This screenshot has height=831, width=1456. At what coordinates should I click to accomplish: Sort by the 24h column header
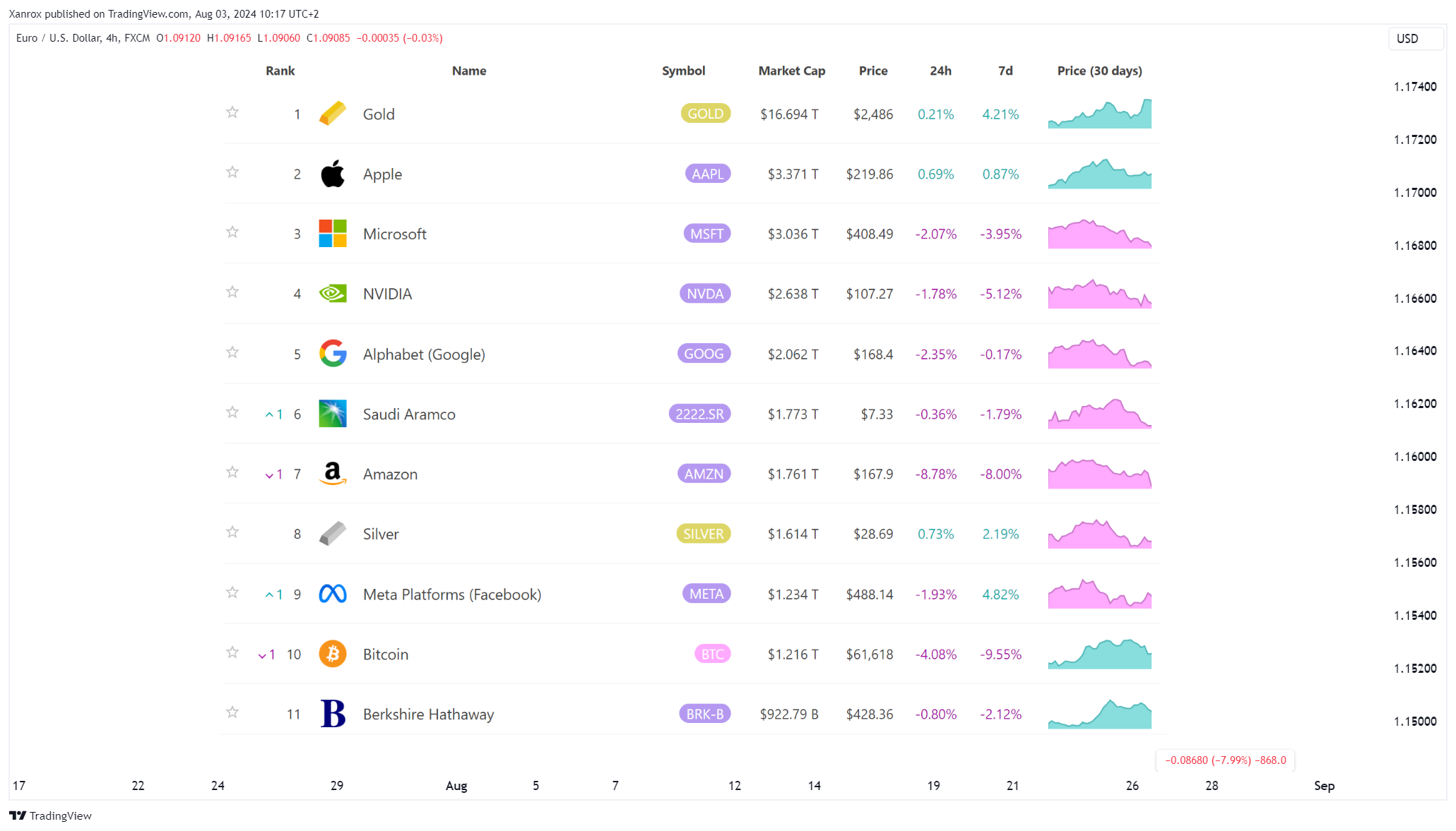(940, 71)
